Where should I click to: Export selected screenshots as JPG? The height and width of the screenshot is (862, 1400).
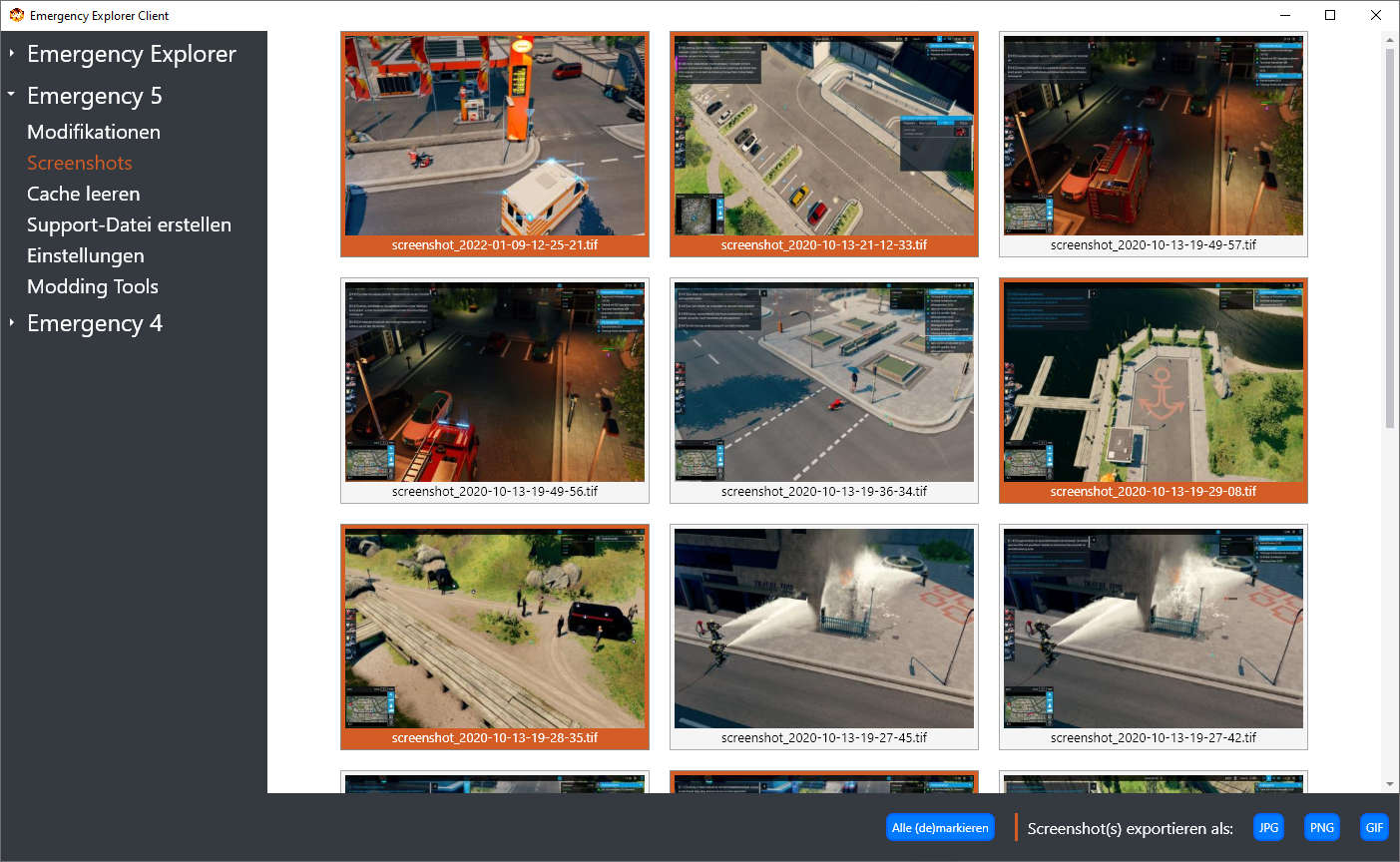1268,827
